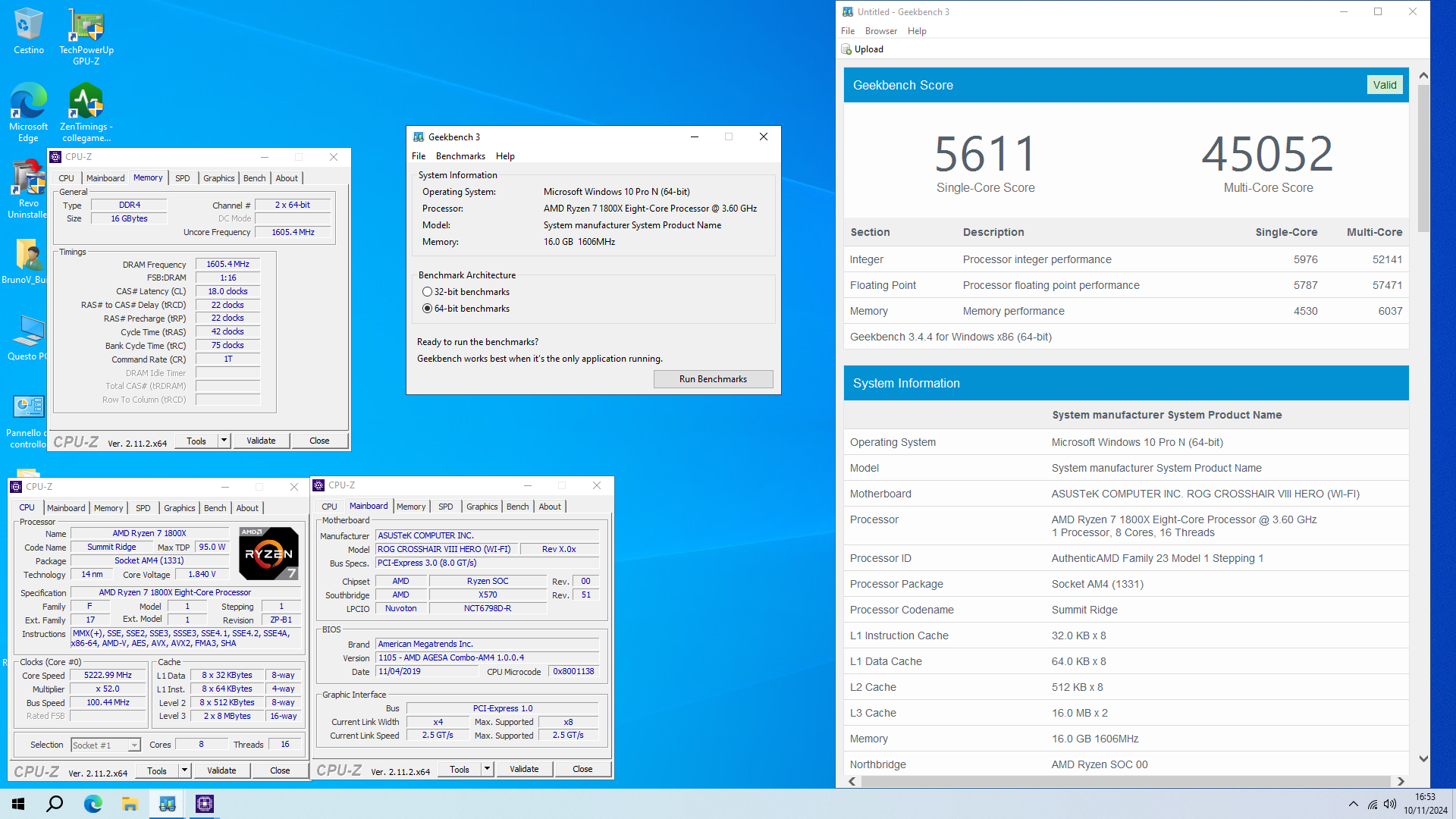
Task: Select 64-bit benchmarks radio button
Action: click(428, 309)
